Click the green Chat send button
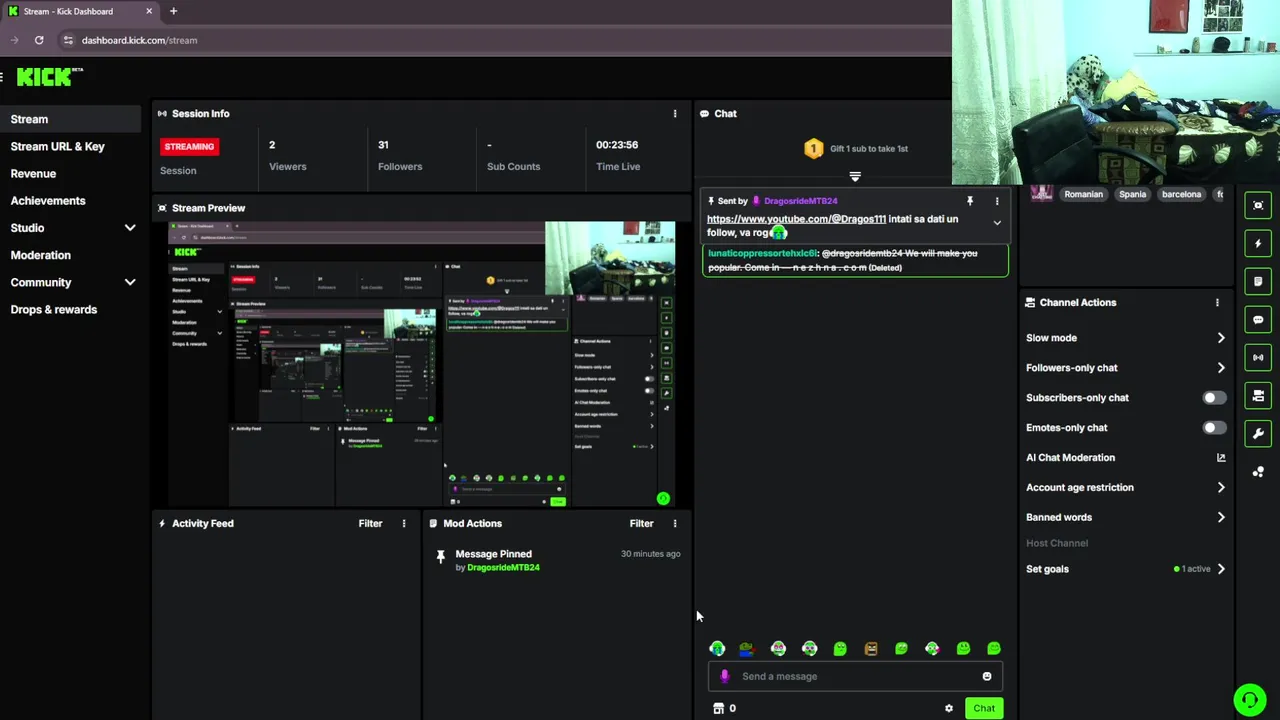 (x=984, y=708)
